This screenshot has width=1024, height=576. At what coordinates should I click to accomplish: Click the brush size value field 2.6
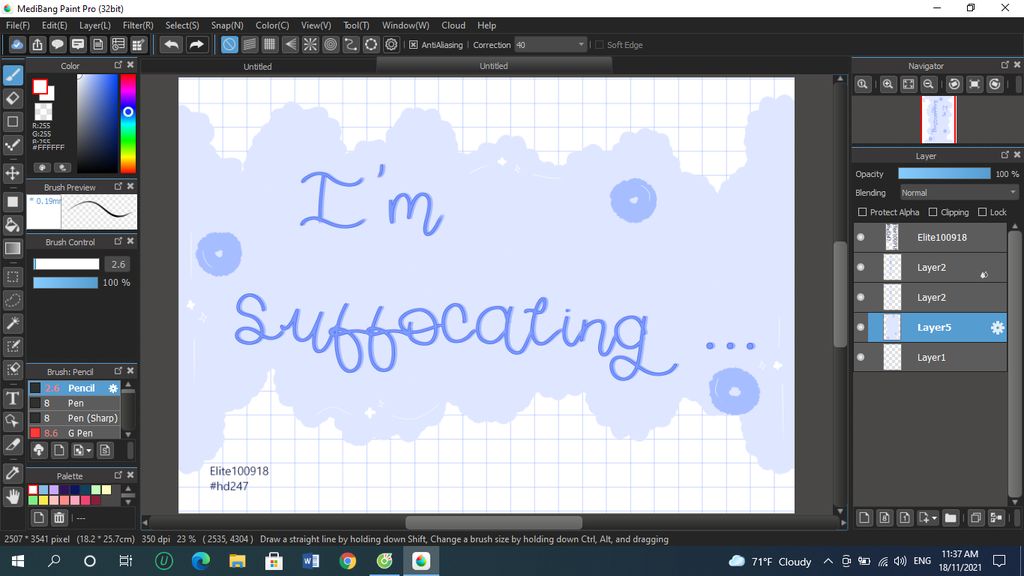click(118, 264)
